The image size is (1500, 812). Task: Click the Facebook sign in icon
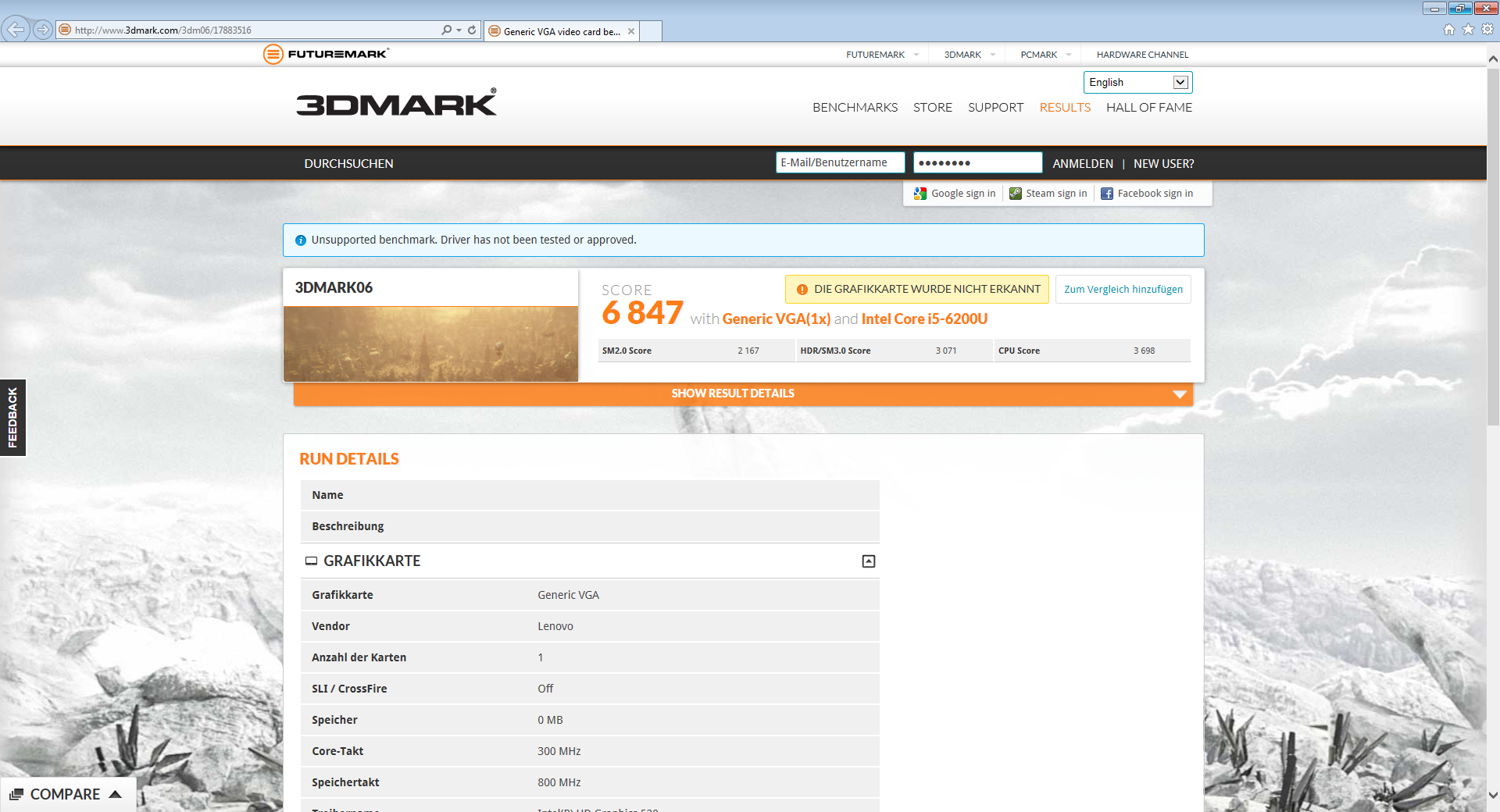1107,194
